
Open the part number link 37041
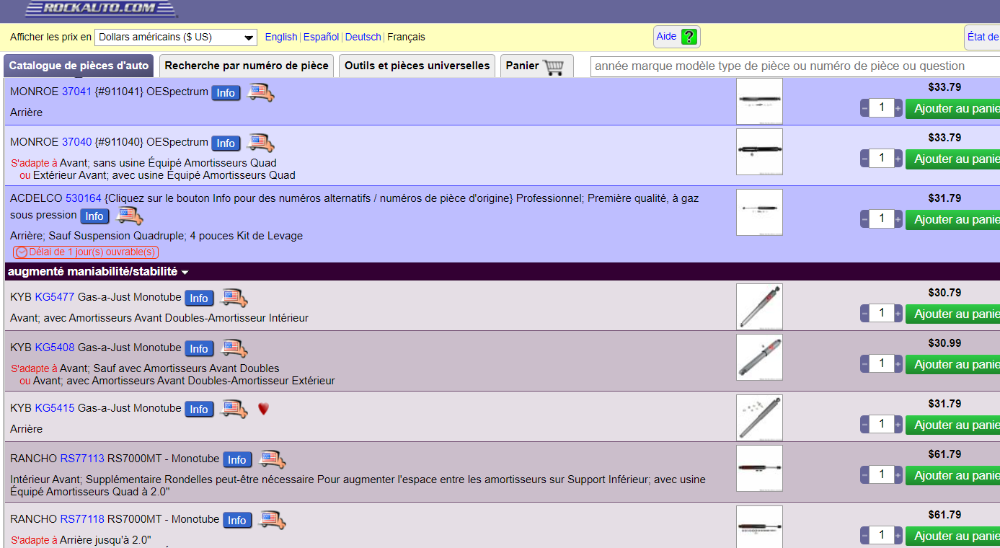77,91
